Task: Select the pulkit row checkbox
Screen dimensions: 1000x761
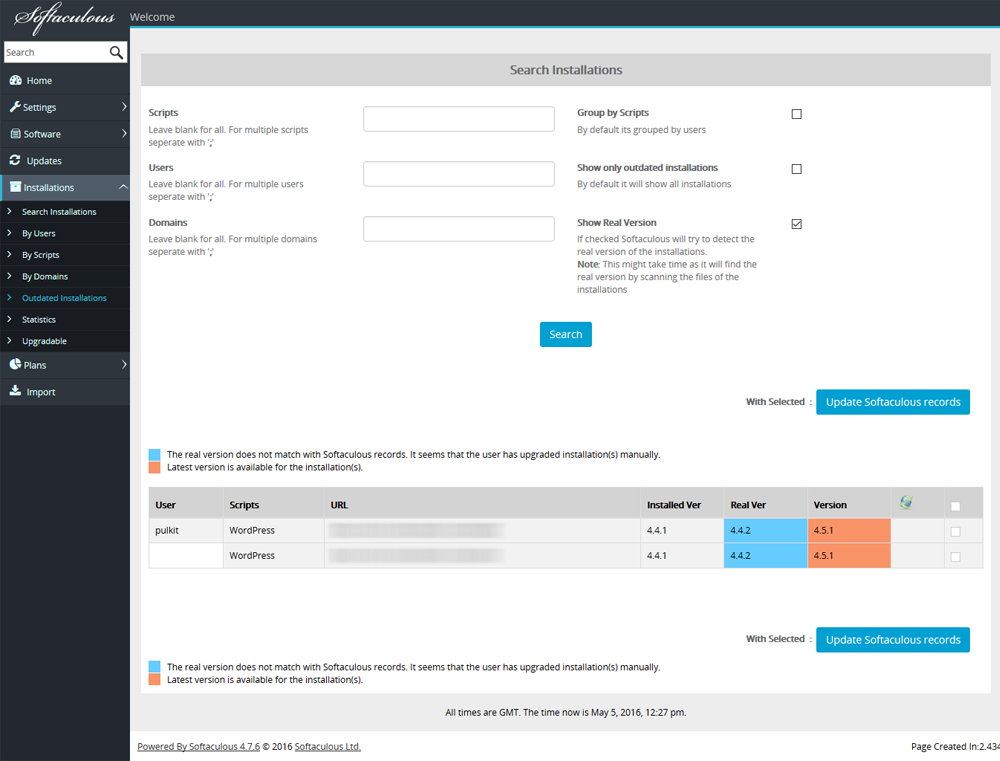Action: [955, 531]
